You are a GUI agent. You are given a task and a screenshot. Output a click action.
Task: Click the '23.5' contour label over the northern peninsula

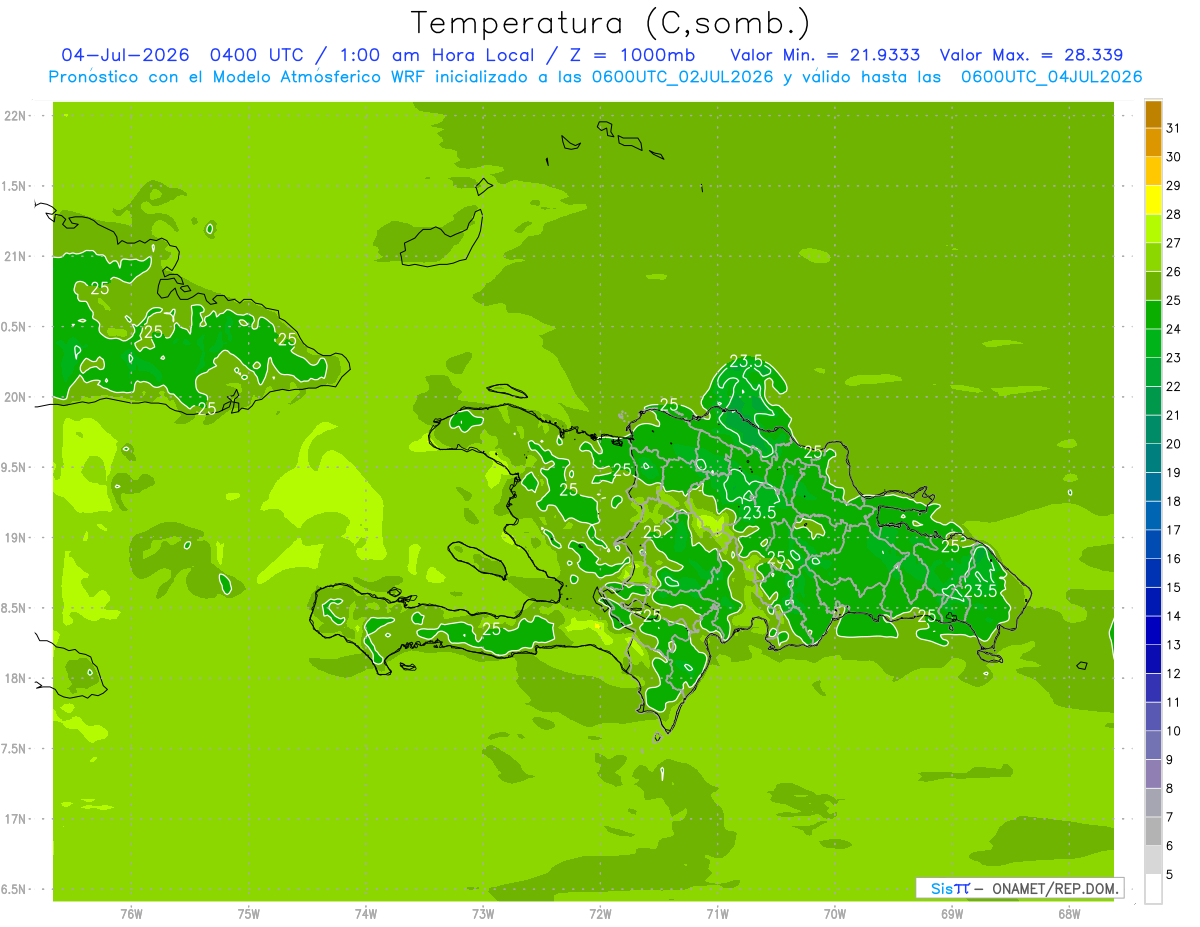pyautogui.click(x=746, y=362)
